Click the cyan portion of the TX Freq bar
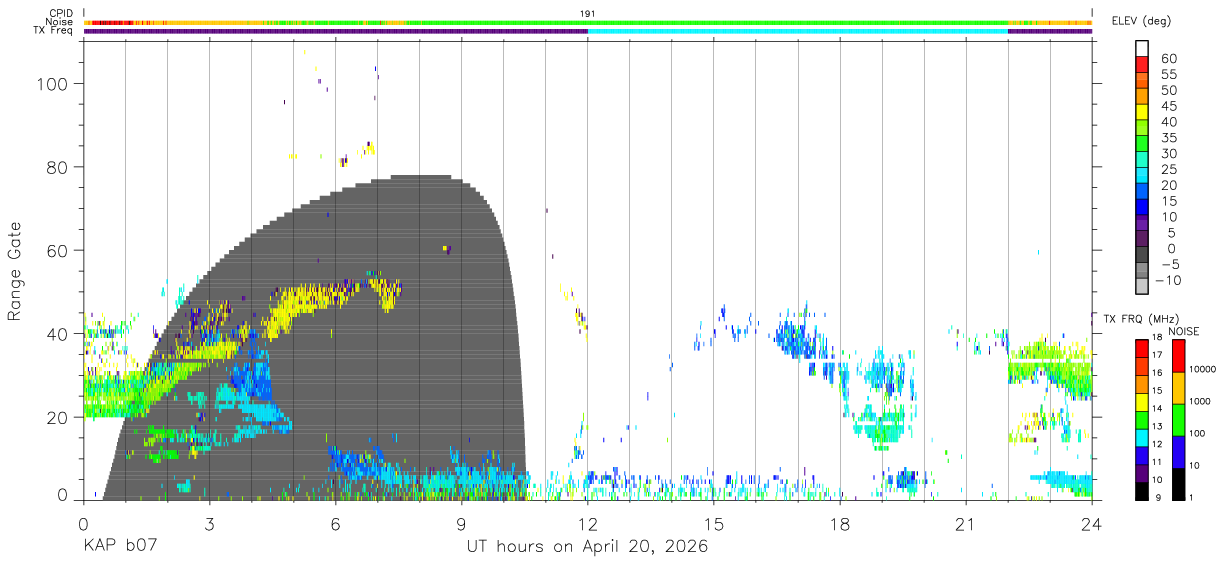Screen dimensions: 1228x567 tap(797, 31)
